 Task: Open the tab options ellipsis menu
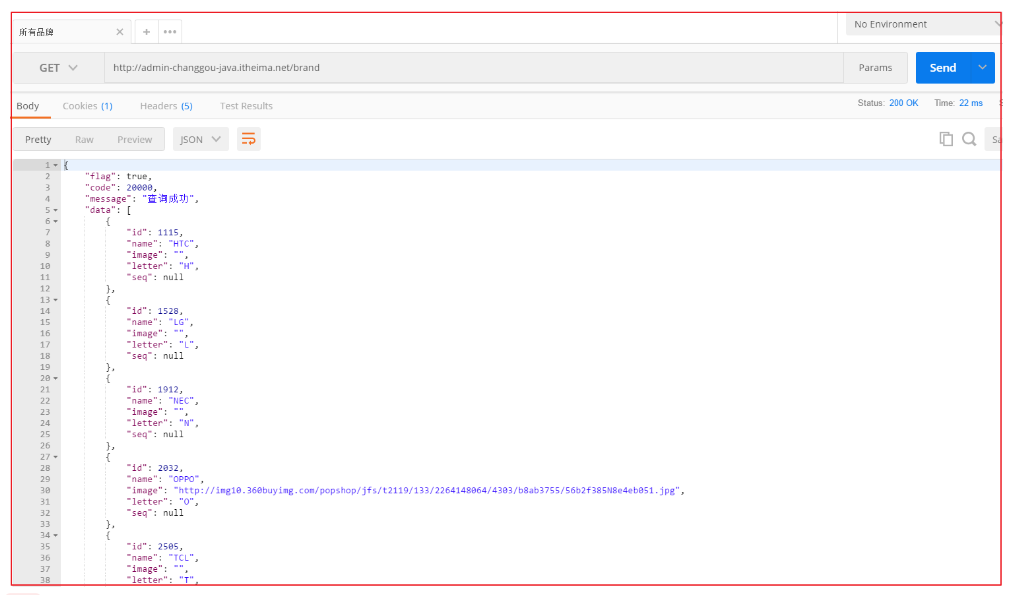(170, 32)
